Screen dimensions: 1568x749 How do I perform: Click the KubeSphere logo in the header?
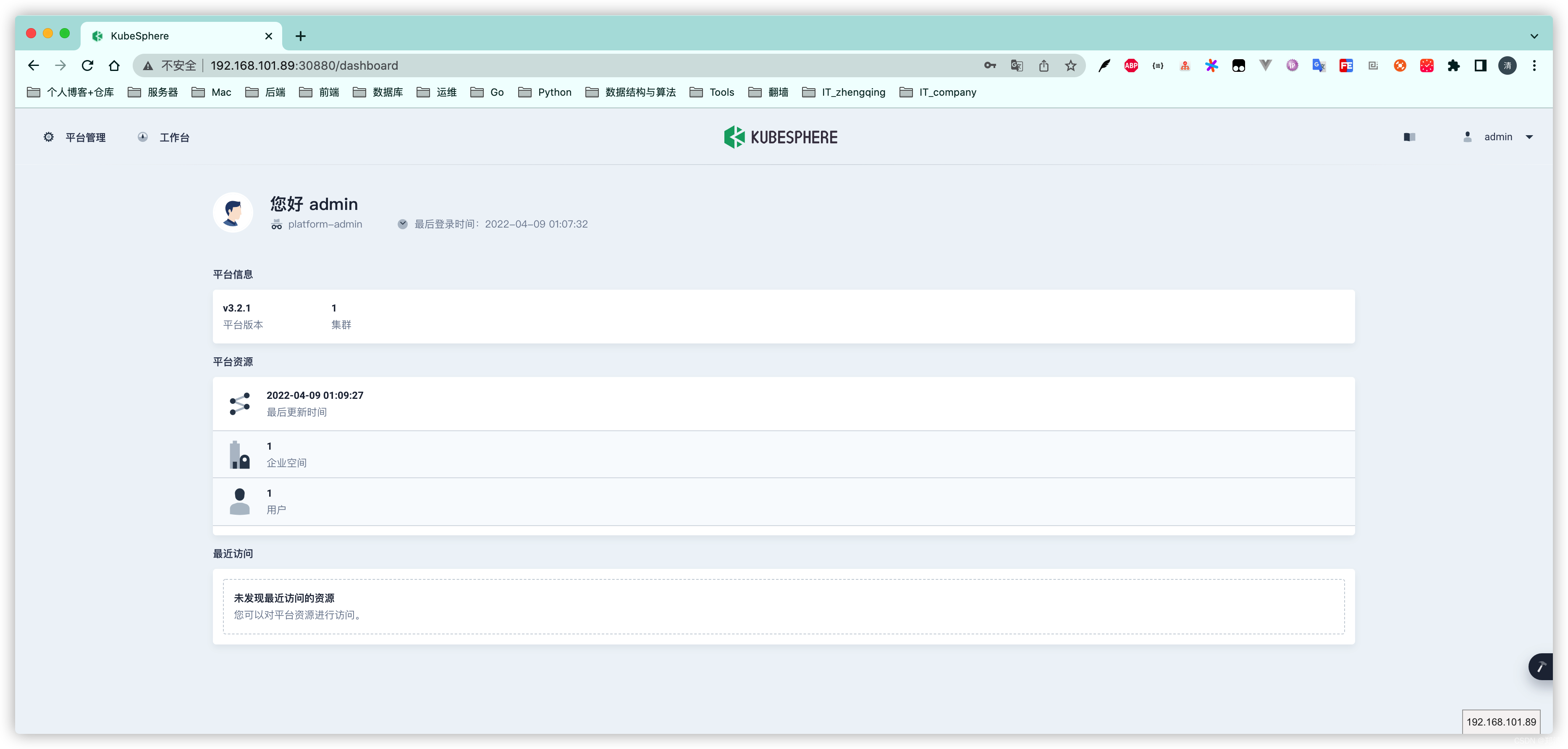click(780, 138)
